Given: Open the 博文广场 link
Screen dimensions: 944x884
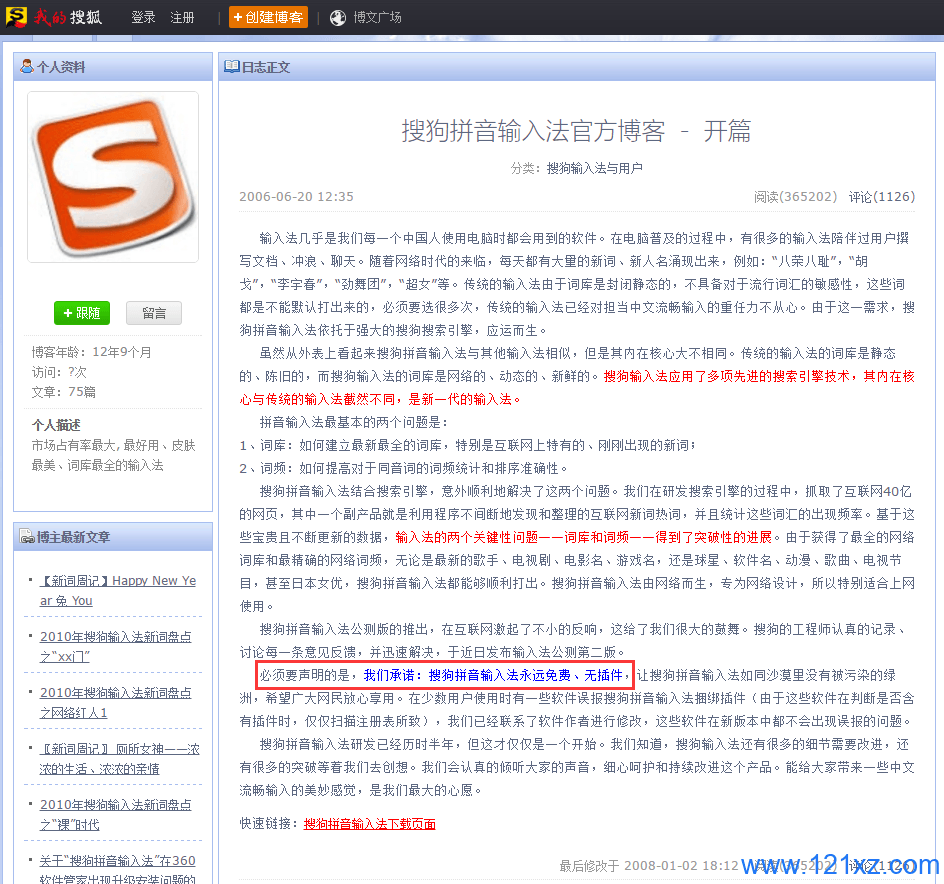Looking at the screenshot, I should tap(377, 17).
